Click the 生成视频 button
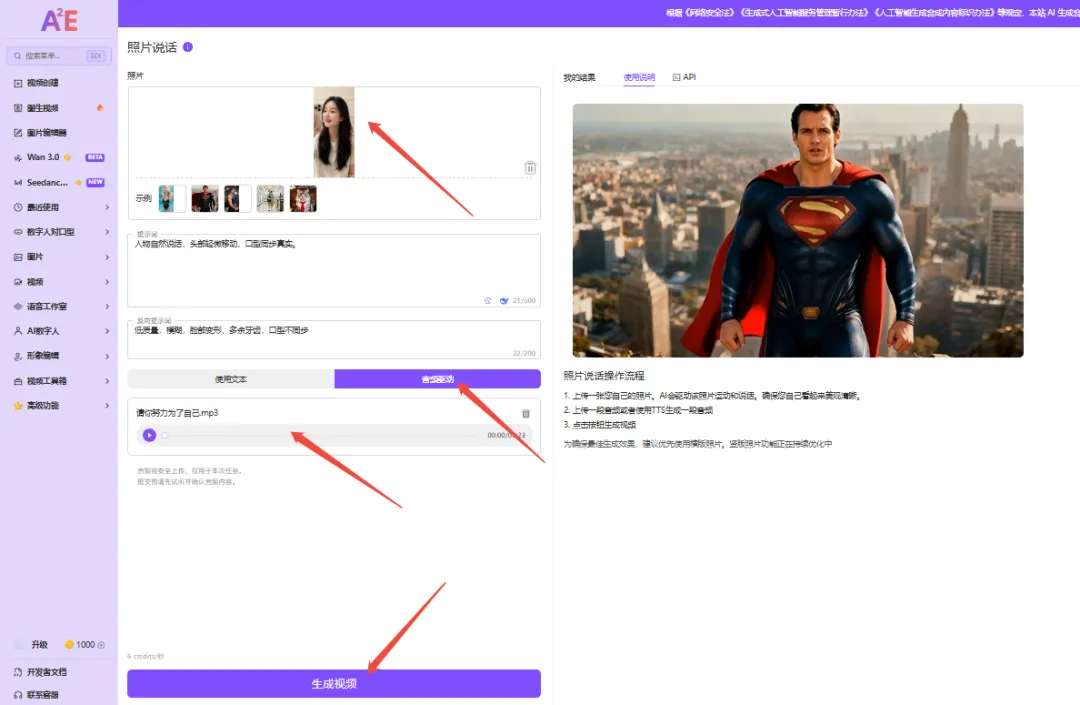The height and width of the screenshot is (705, 1080). 334,684
